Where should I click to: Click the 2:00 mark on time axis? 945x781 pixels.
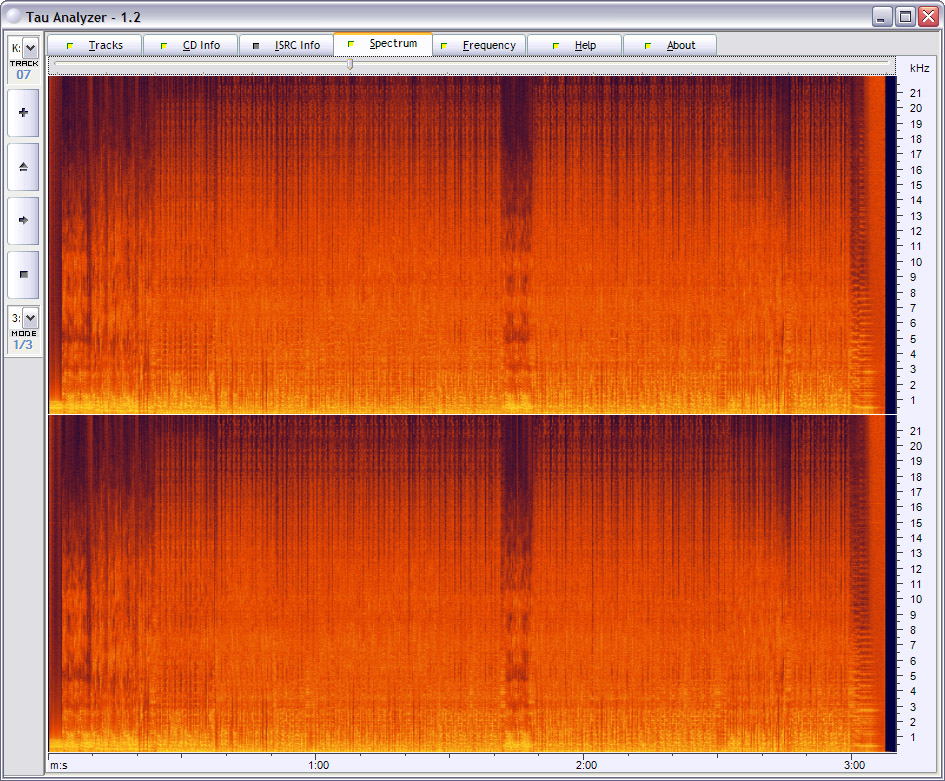pos(587,765)
